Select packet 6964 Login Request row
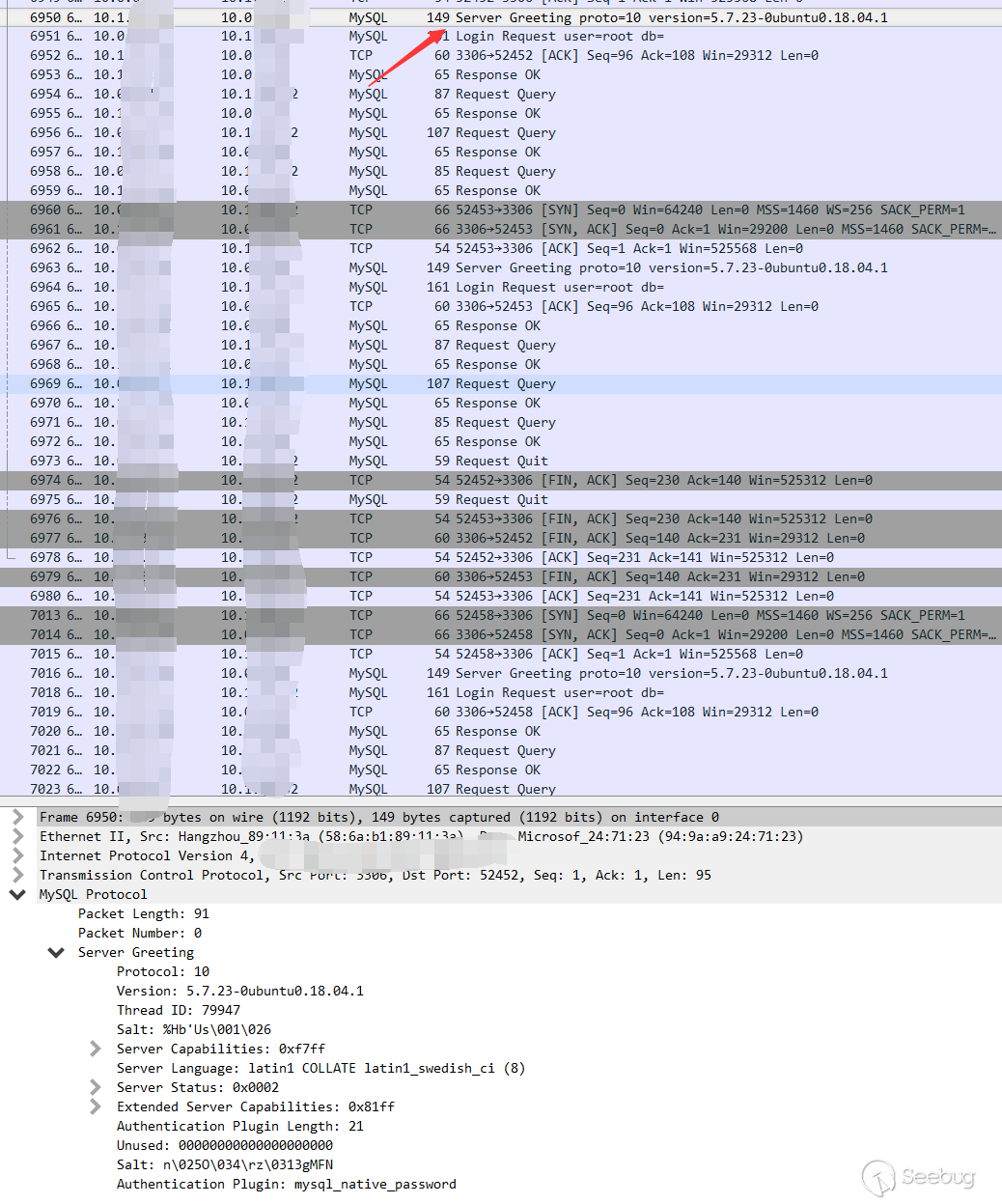 [x=501, y=288]
